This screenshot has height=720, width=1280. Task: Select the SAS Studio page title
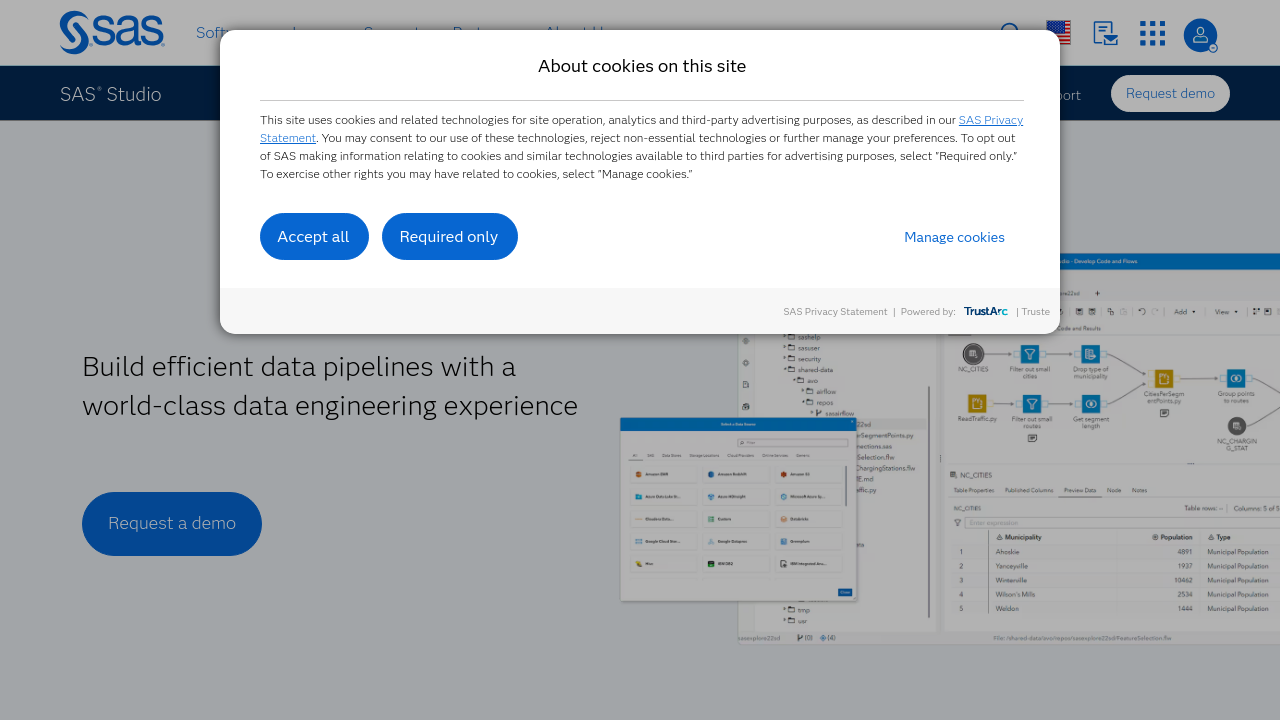110,94
